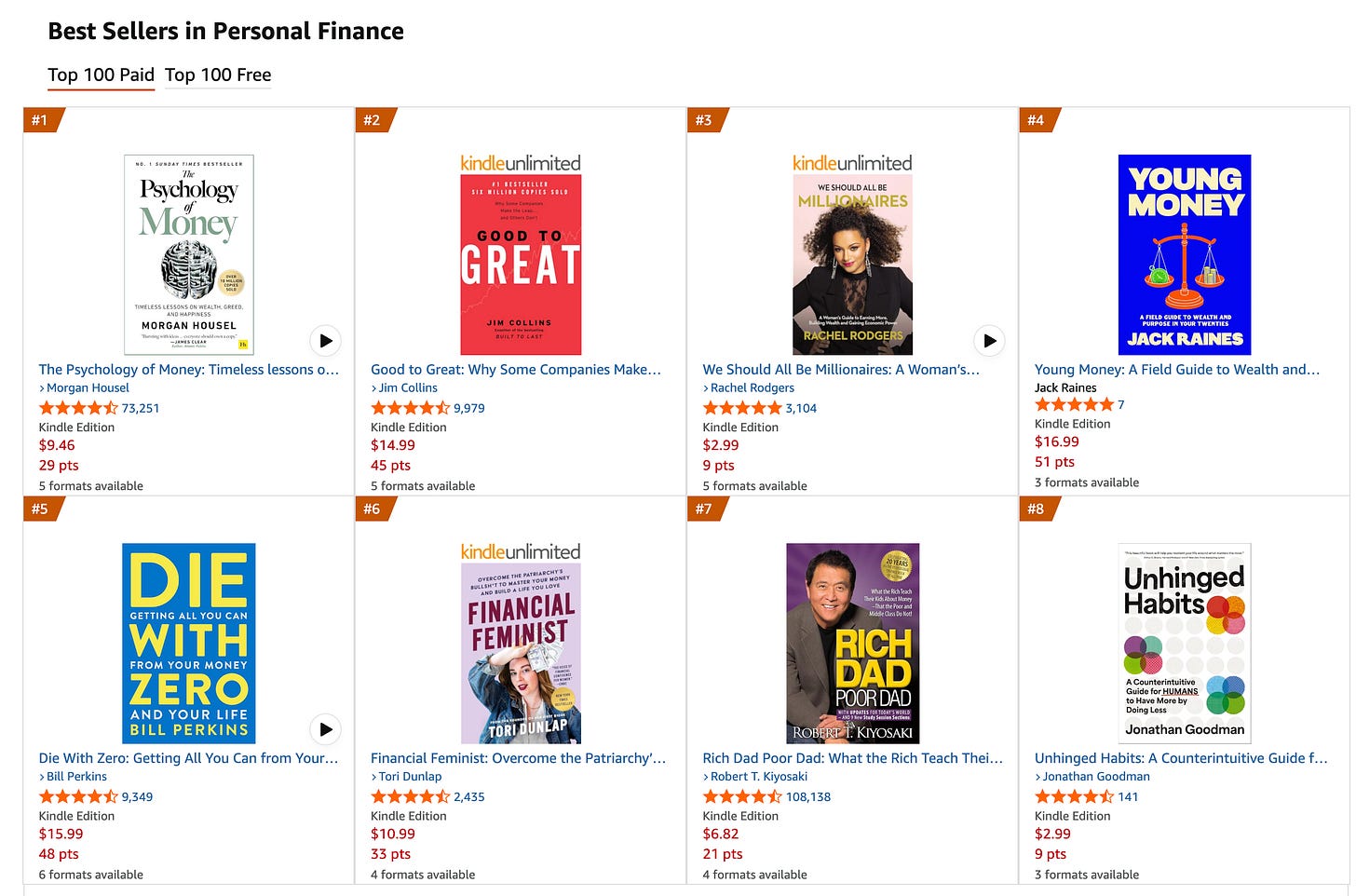Open star rating for Rich Dad Poor Dad
Image resolution: width=1356 pixels, height=896 pixels.
tap(742, 796)
